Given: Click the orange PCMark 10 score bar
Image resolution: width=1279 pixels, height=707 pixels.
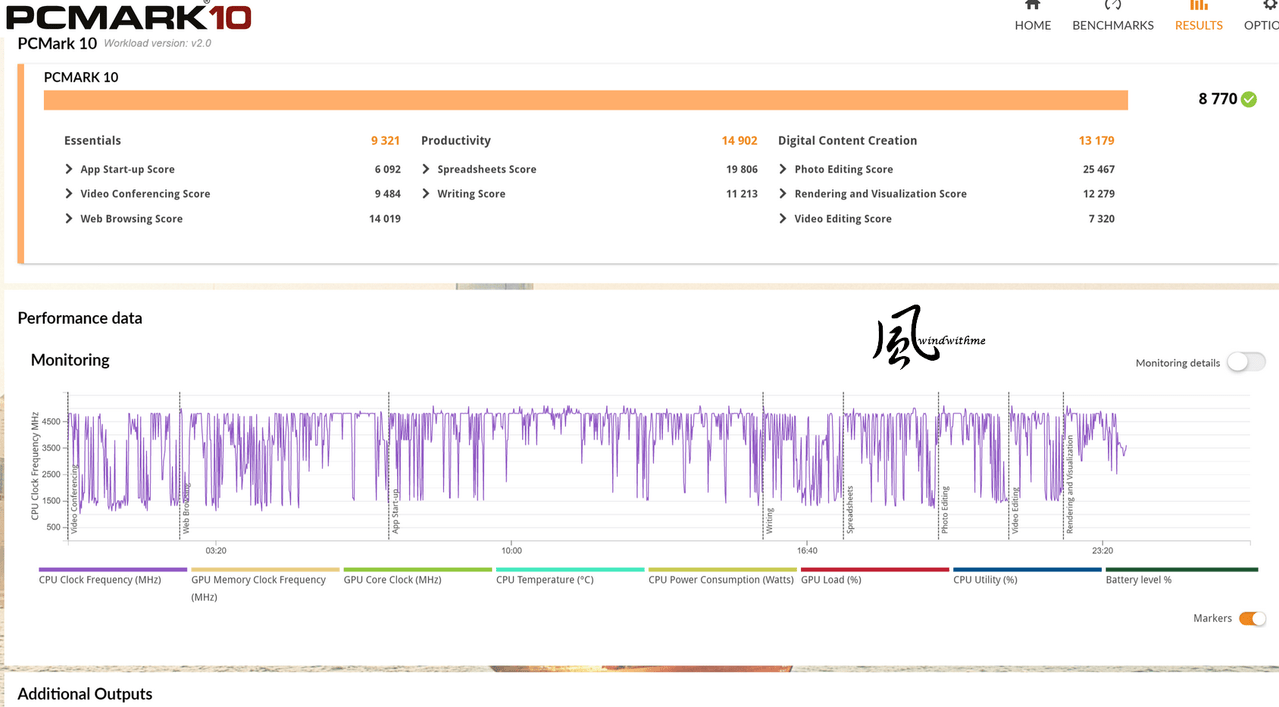Looking at the screenshot, I should [x=586, y=100].
